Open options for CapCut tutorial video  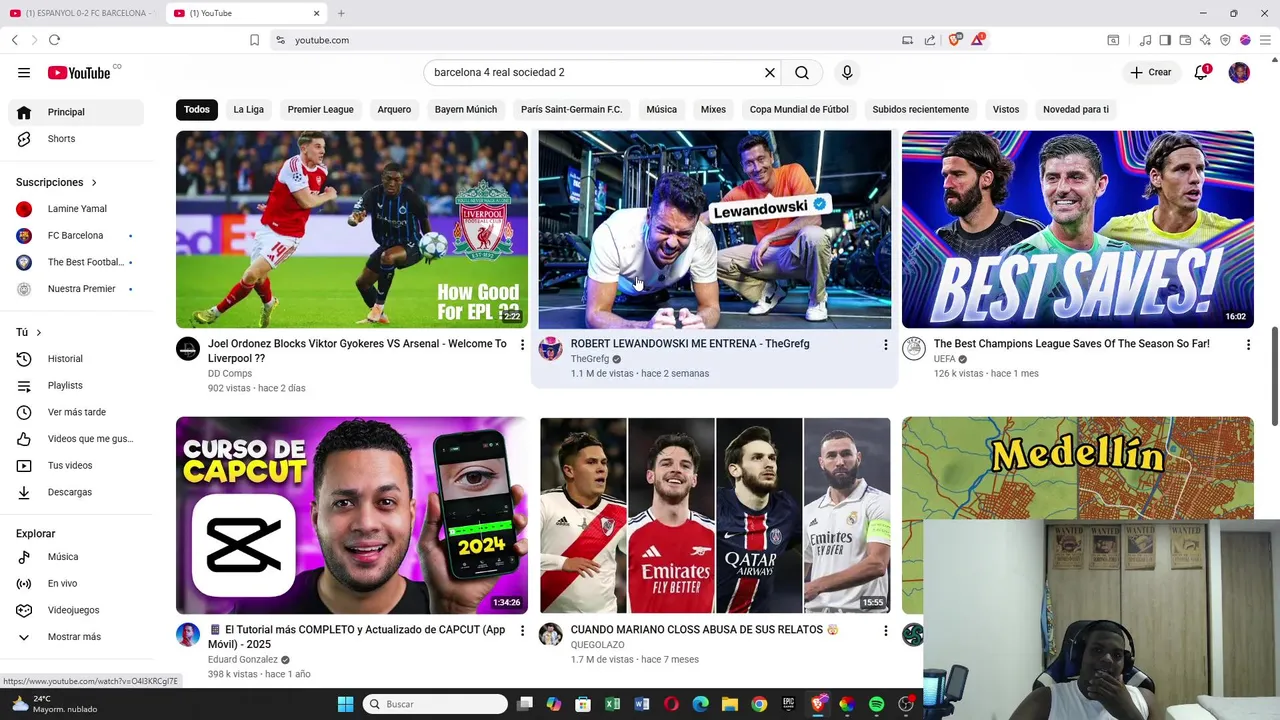click(x=522, y=631)
